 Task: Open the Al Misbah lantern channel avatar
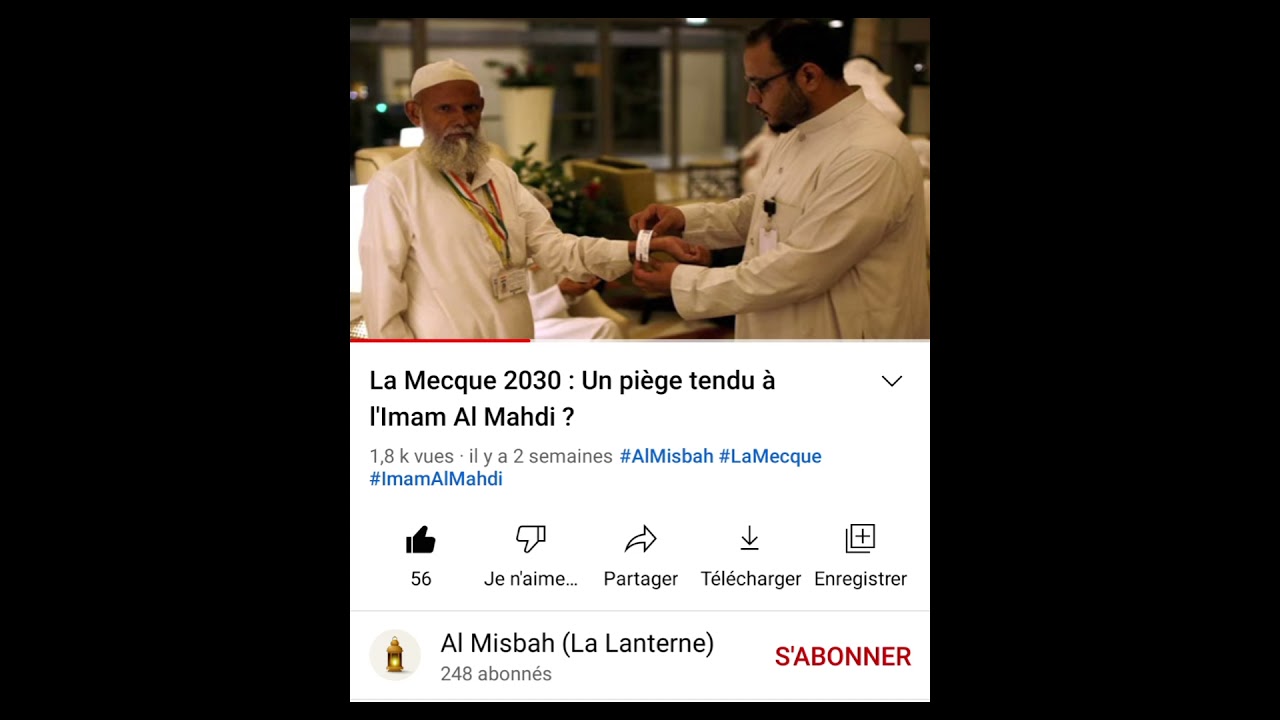coord(395,655)
